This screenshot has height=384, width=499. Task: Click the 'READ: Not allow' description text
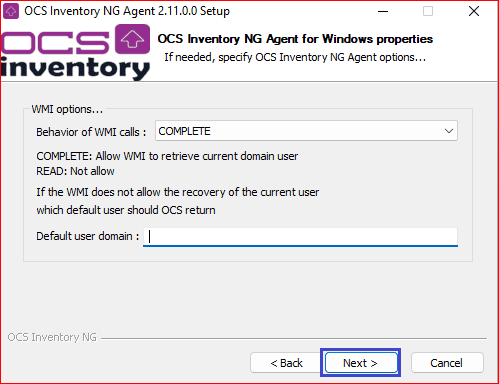[x=75, y=171]
